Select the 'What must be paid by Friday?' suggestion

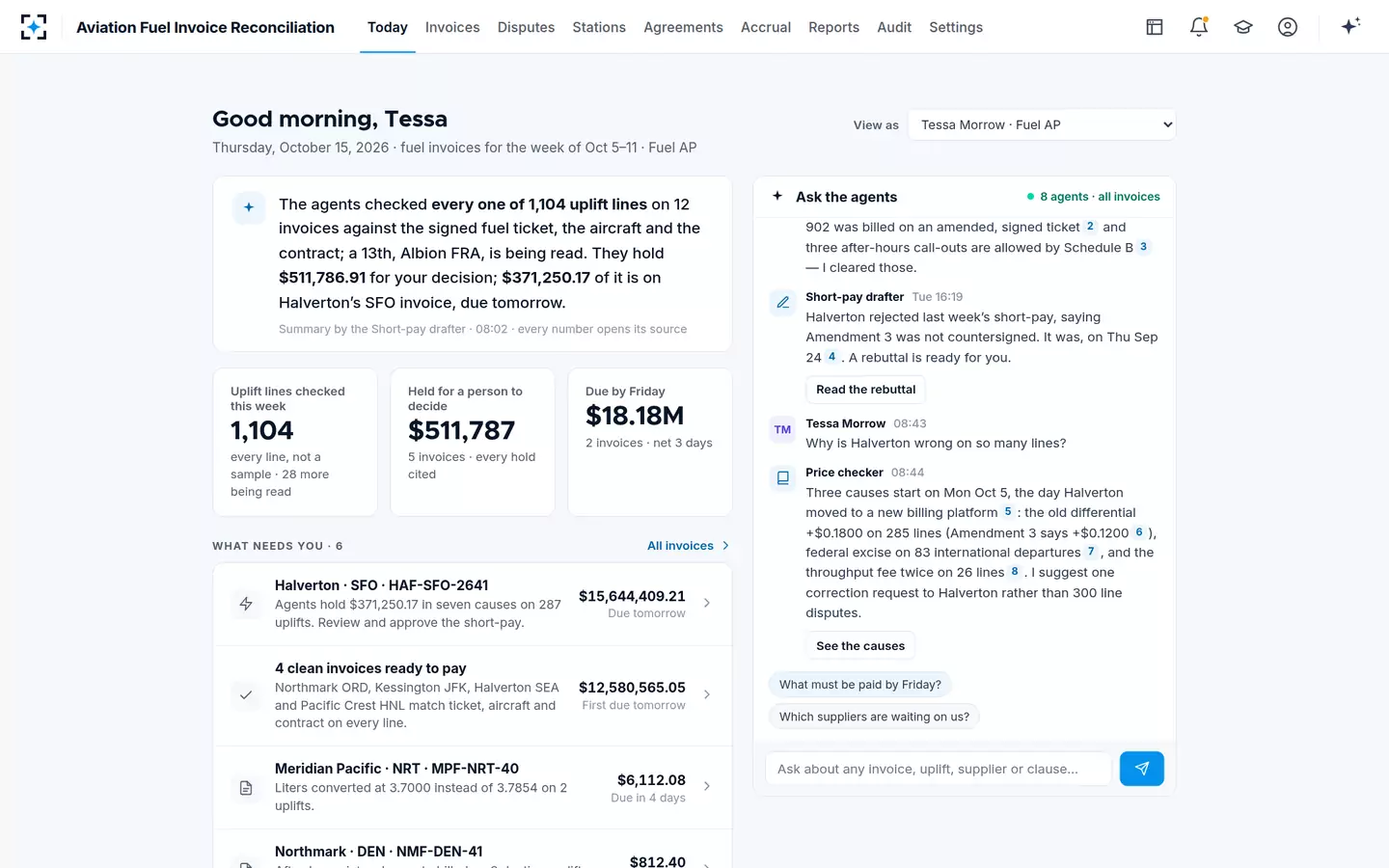(x=860, y=685)
